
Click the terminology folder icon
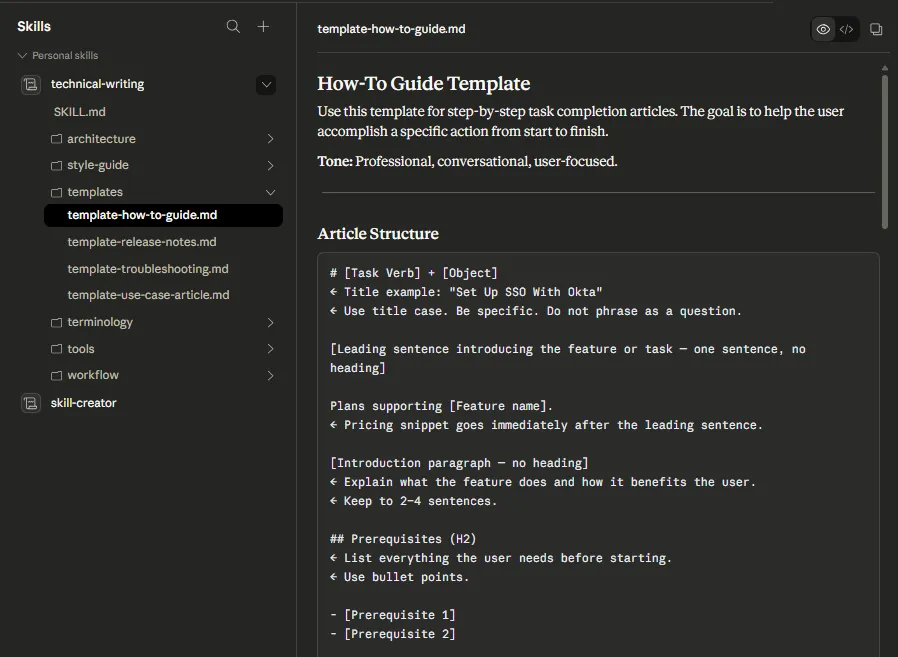pos(57,321)
